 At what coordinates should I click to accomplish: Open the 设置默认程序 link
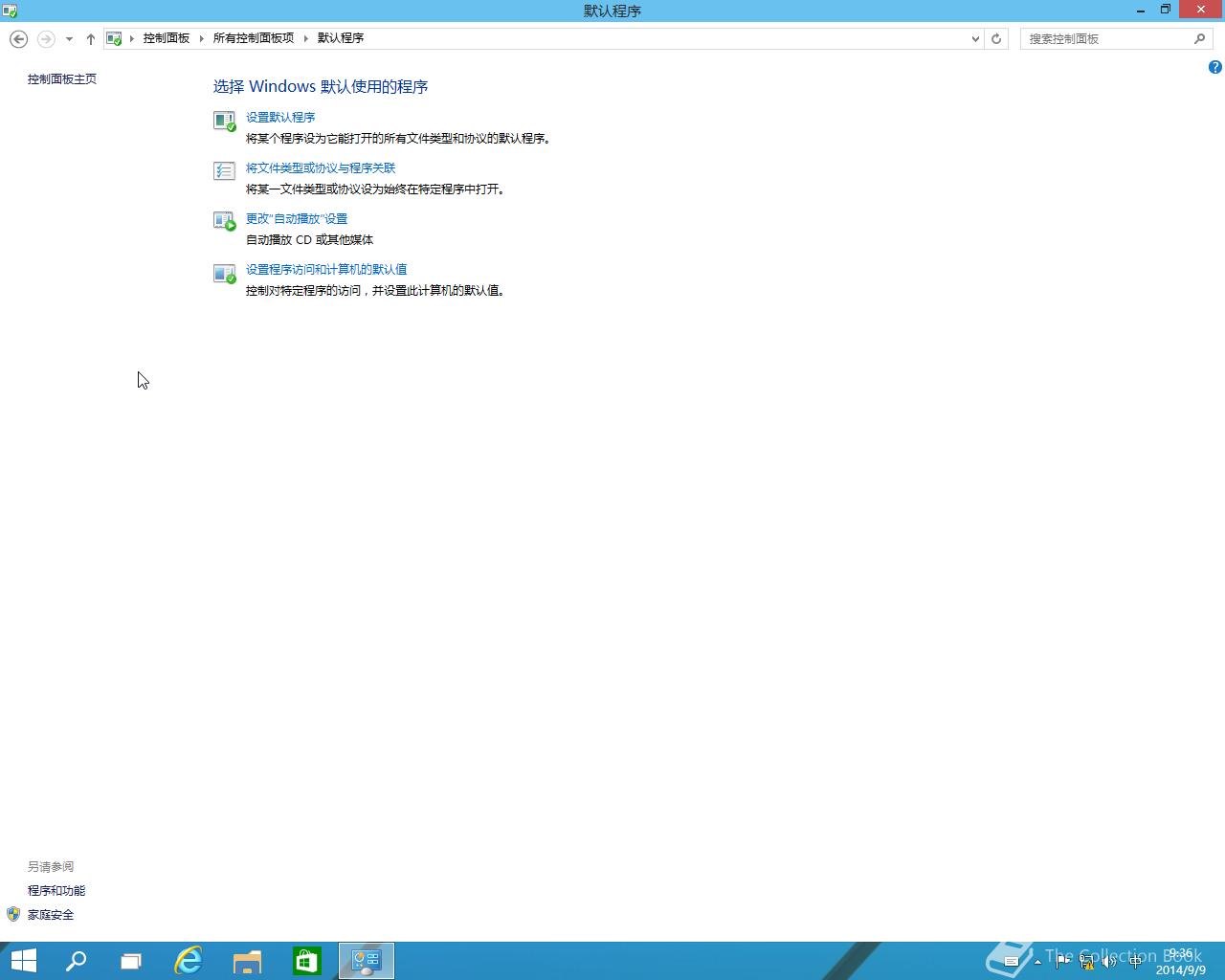[280, 118]
